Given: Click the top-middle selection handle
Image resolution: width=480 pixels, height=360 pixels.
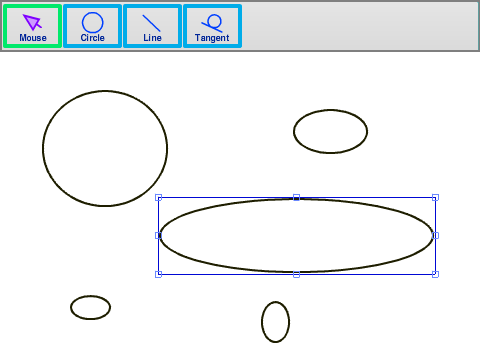Looking at the screenshot, I should point(296,198).
